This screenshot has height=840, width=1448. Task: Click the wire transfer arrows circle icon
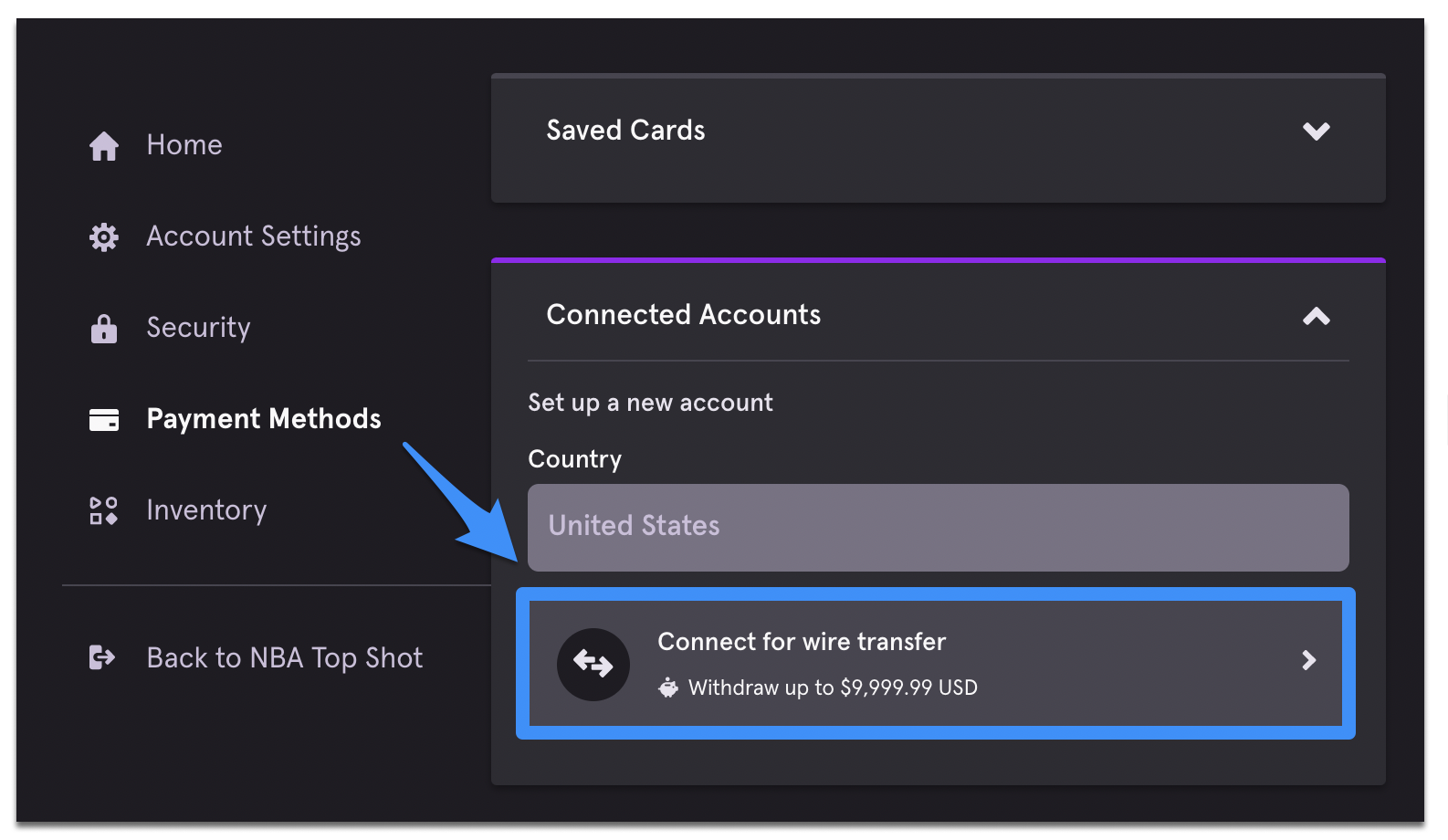click(593, 664)
